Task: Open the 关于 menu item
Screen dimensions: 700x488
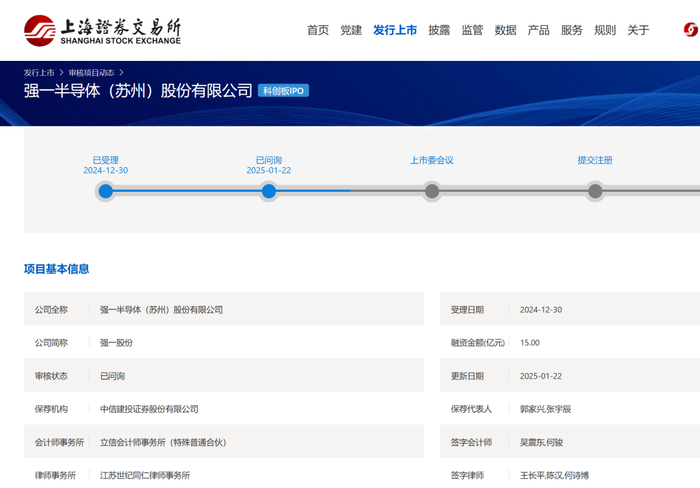Action: tap(638, 30)
